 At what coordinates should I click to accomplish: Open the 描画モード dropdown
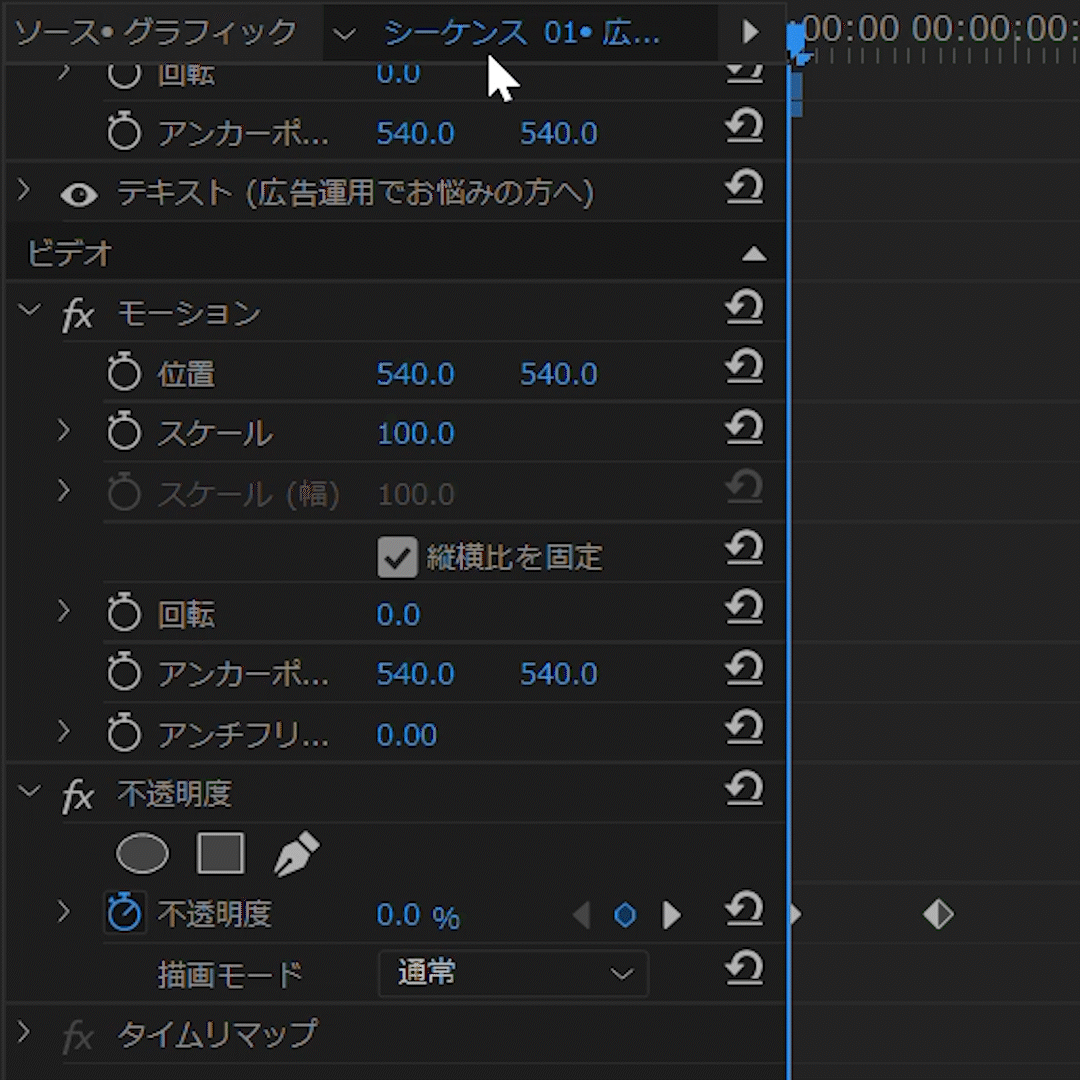pos(513,974)
